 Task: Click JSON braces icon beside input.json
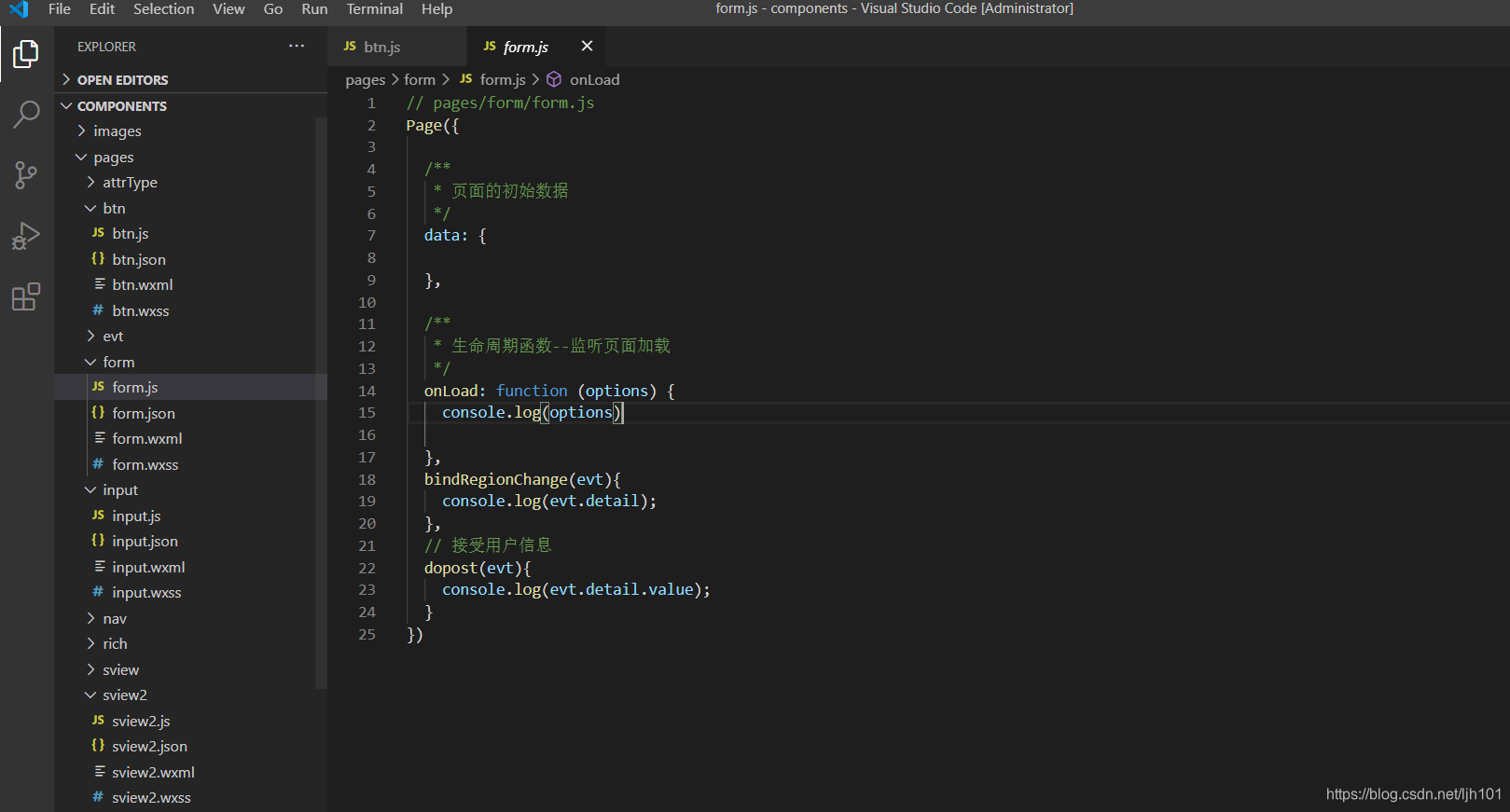98,540
